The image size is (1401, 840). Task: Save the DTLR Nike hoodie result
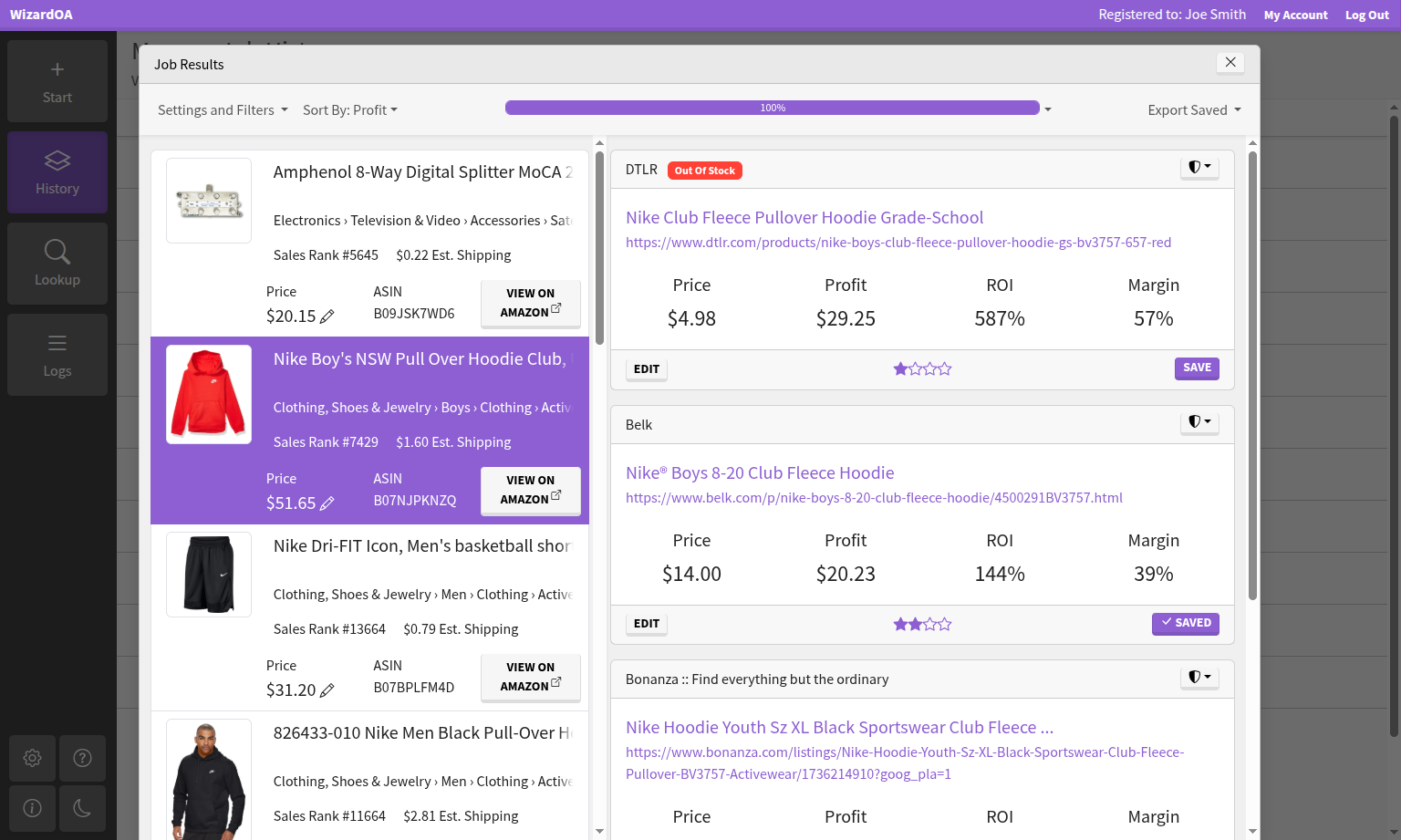(x=1197, y=368)
